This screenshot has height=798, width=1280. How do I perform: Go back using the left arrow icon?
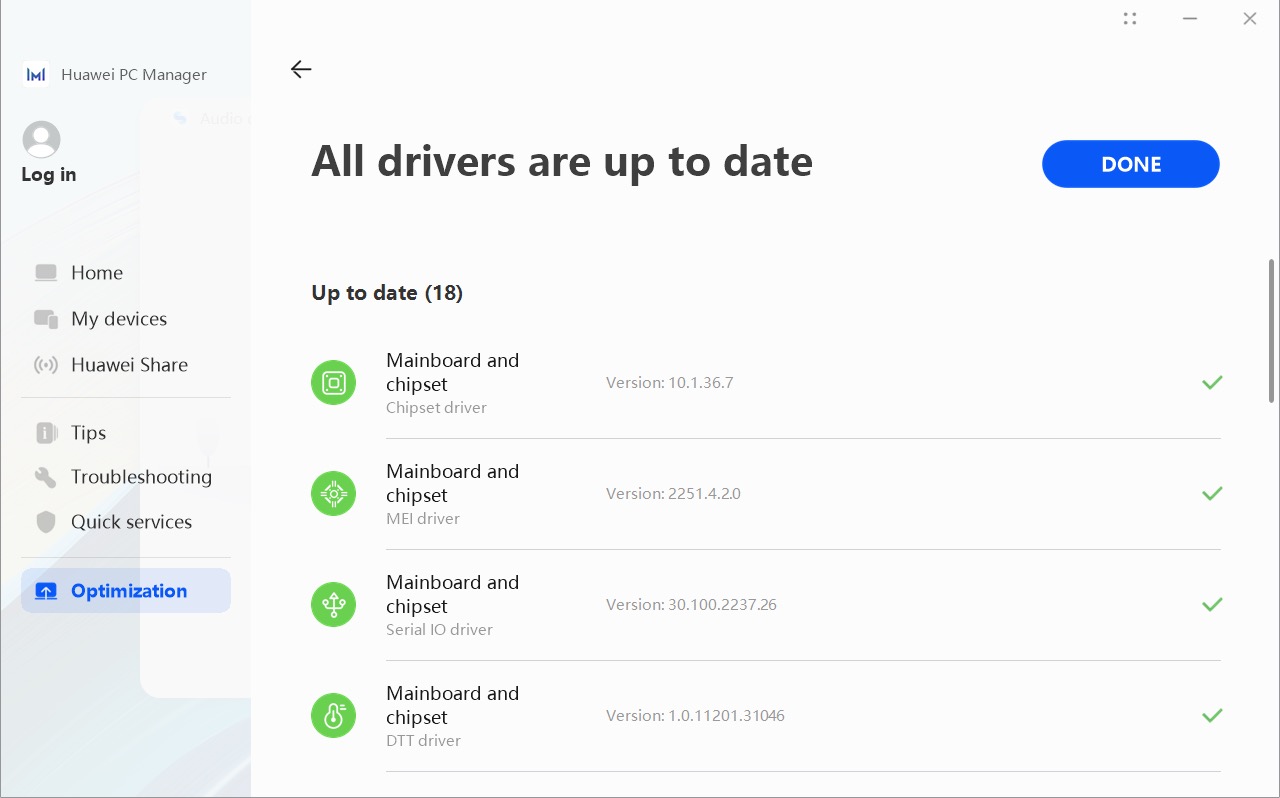301,69
